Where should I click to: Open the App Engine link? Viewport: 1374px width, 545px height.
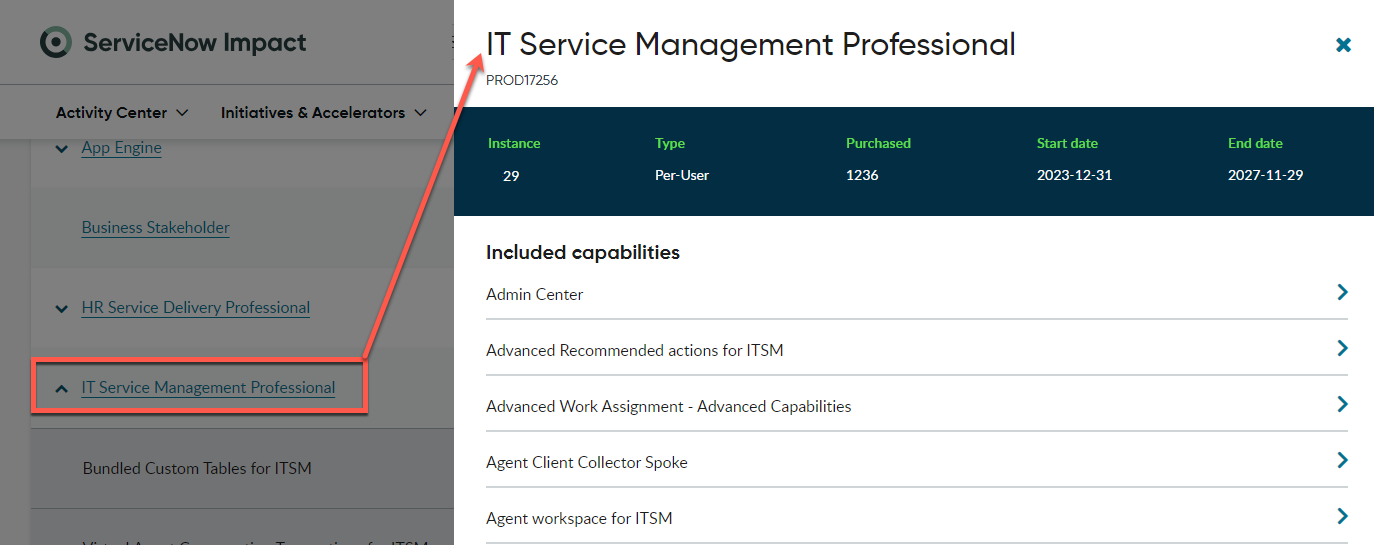(121, 147)
